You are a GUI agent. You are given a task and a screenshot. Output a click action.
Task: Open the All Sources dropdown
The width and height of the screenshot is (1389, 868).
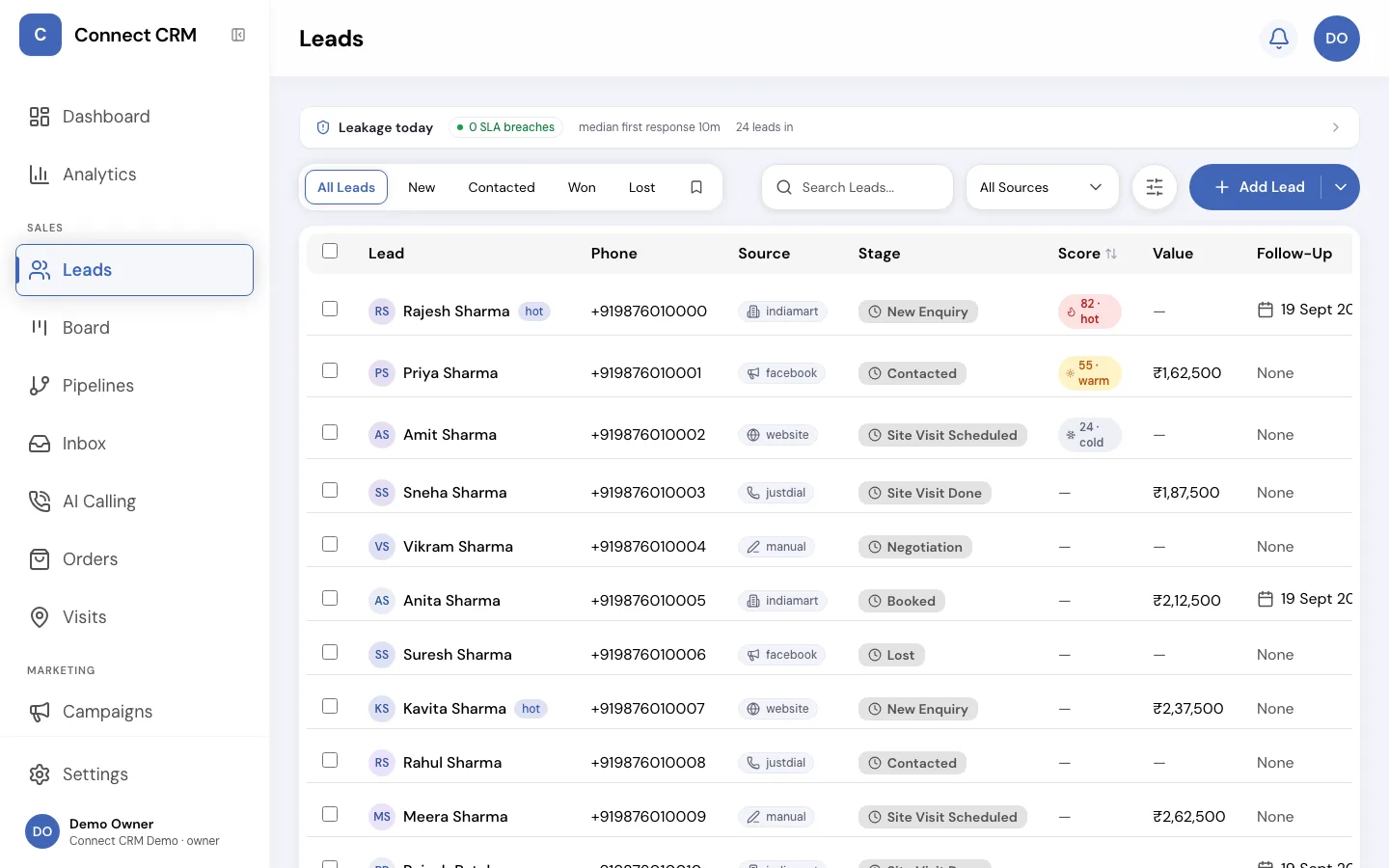1043,187
